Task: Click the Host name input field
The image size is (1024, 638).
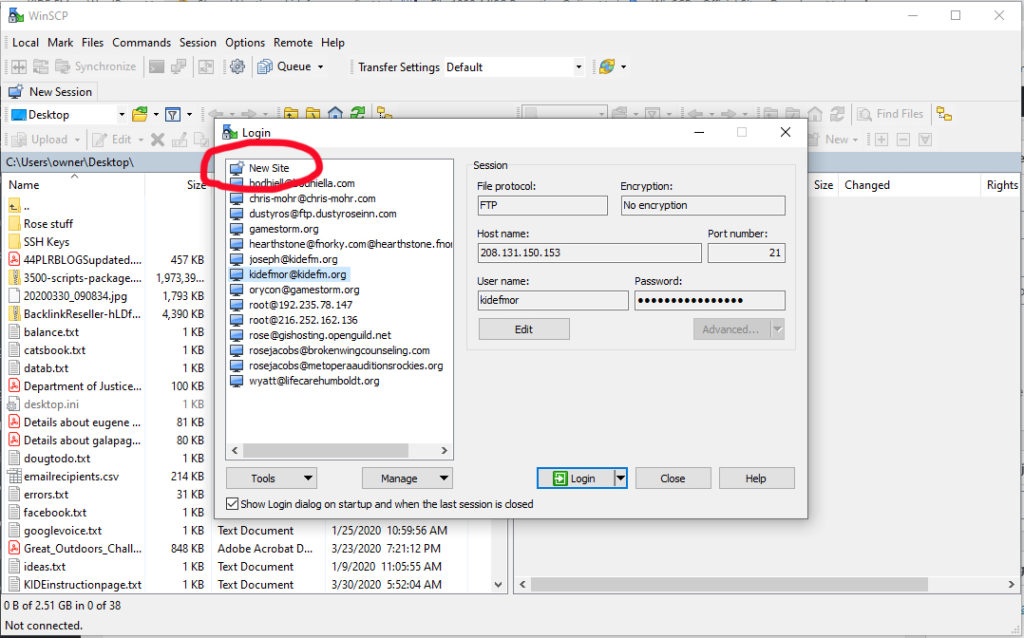Action: pyautogui.click(x=590, y=253)
